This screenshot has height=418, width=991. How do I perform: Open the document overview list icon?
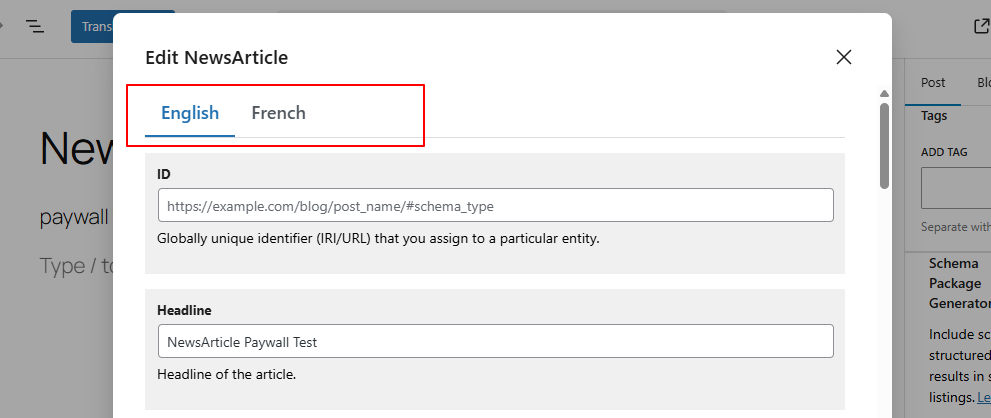coord(36,26)
